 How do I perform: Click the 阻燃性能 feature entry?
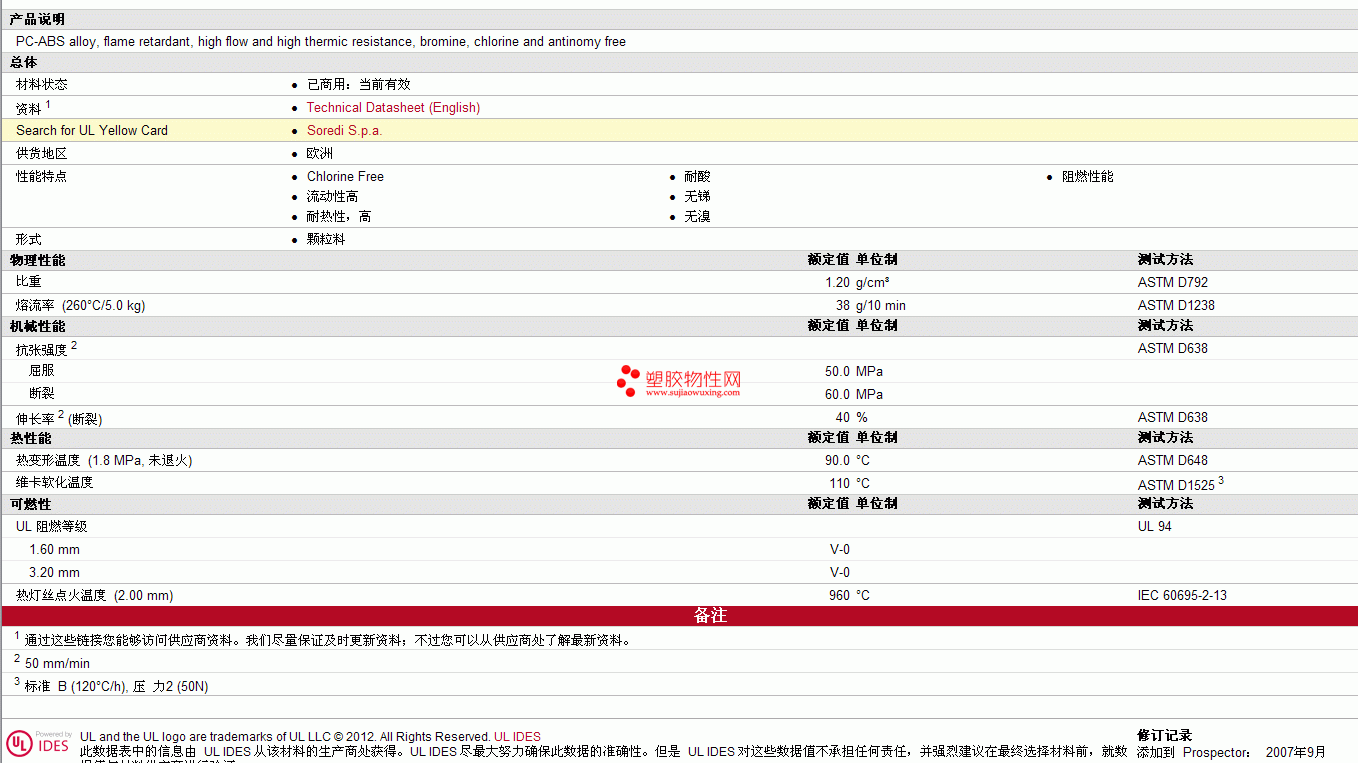(1087, 176)
